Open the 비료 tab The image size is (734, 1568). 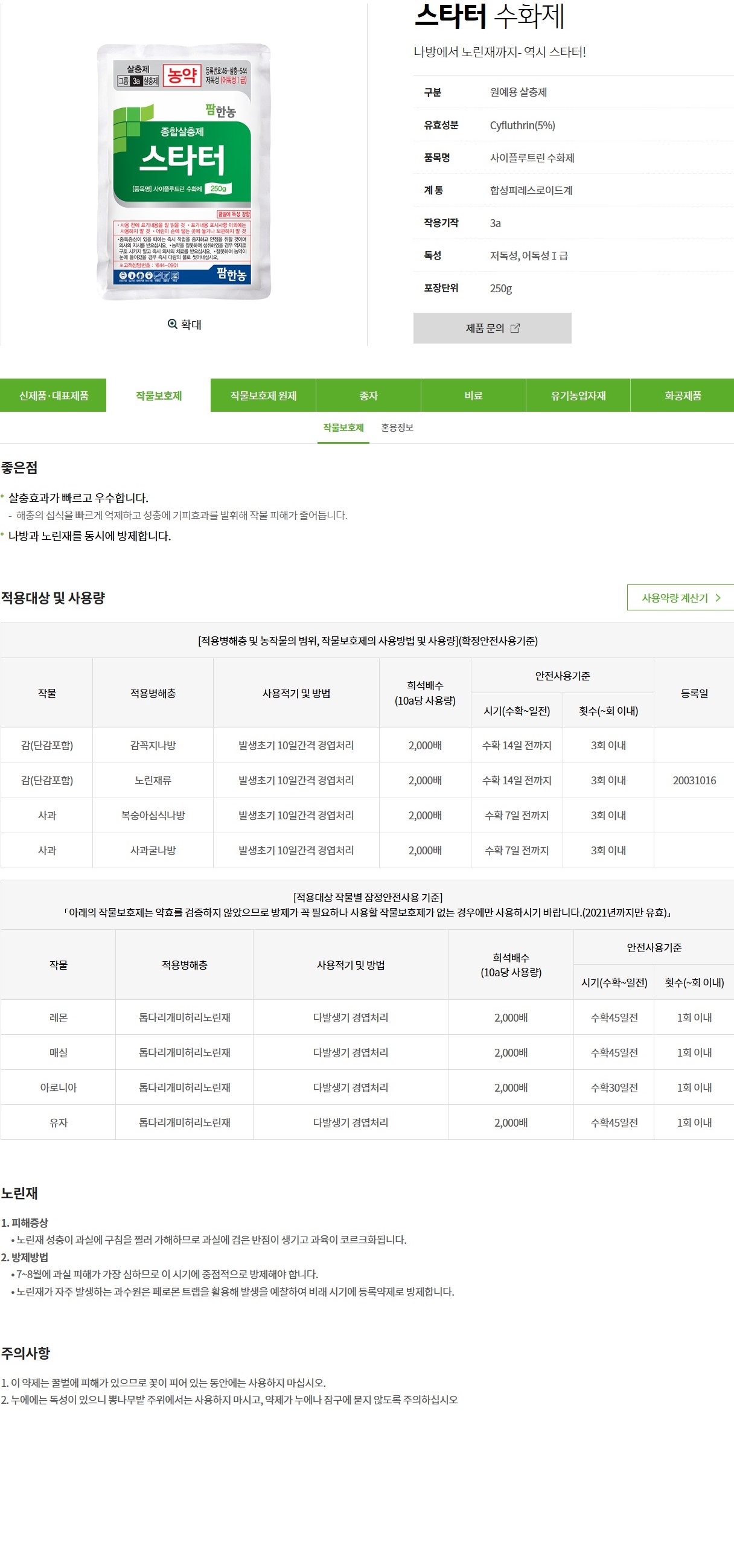[x=473, y=395]
